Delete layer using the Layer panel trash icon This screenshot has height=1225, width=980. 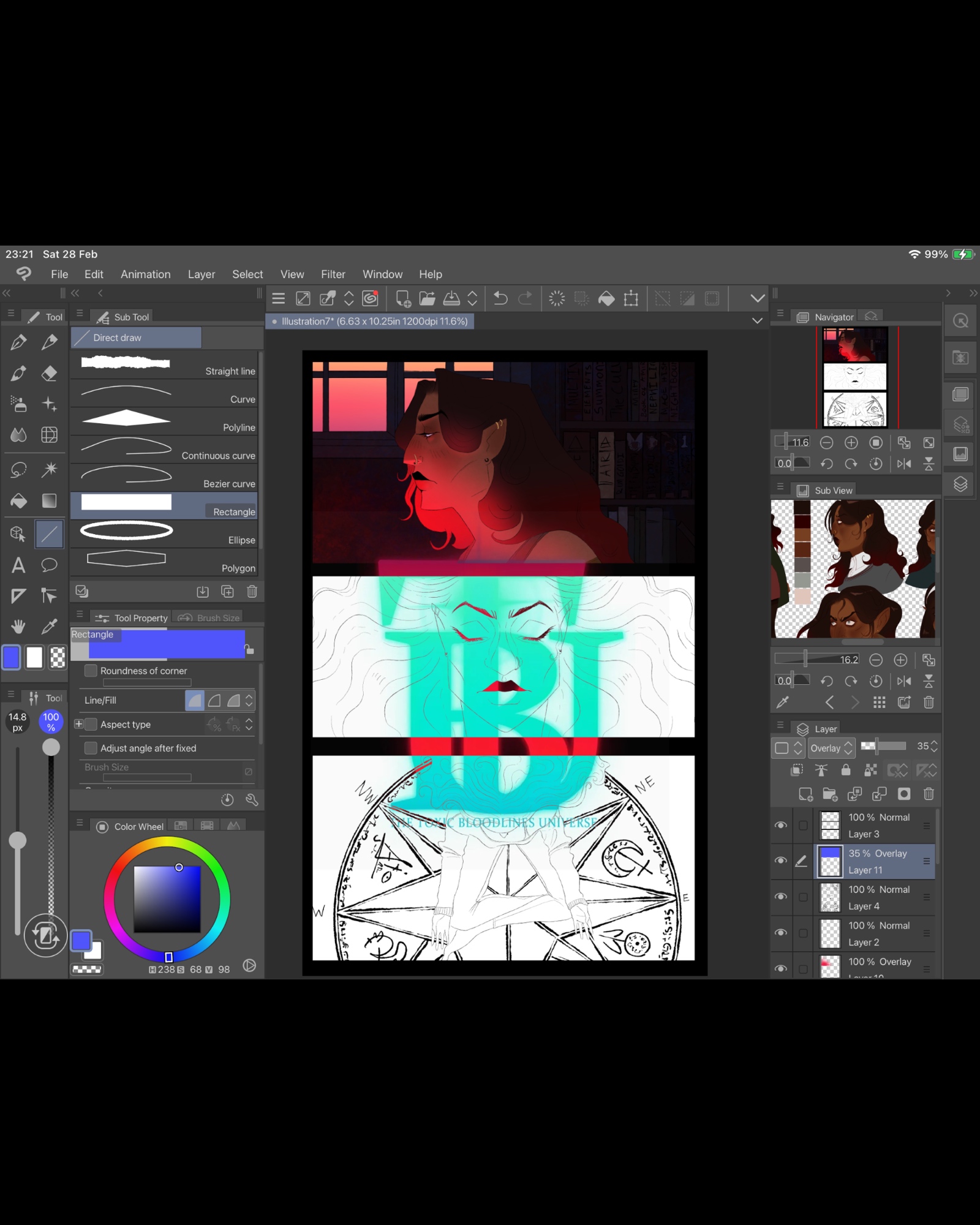(x=929, y=794)
